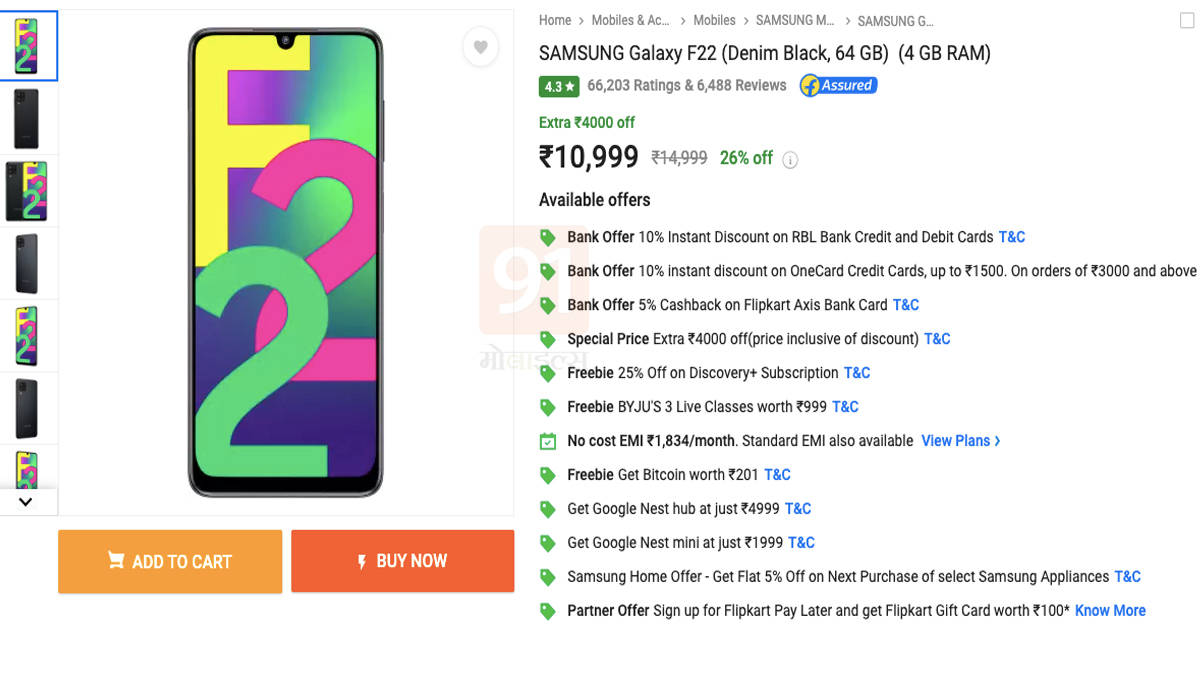Click the Flipkart Assured badge

pos(838,86)
